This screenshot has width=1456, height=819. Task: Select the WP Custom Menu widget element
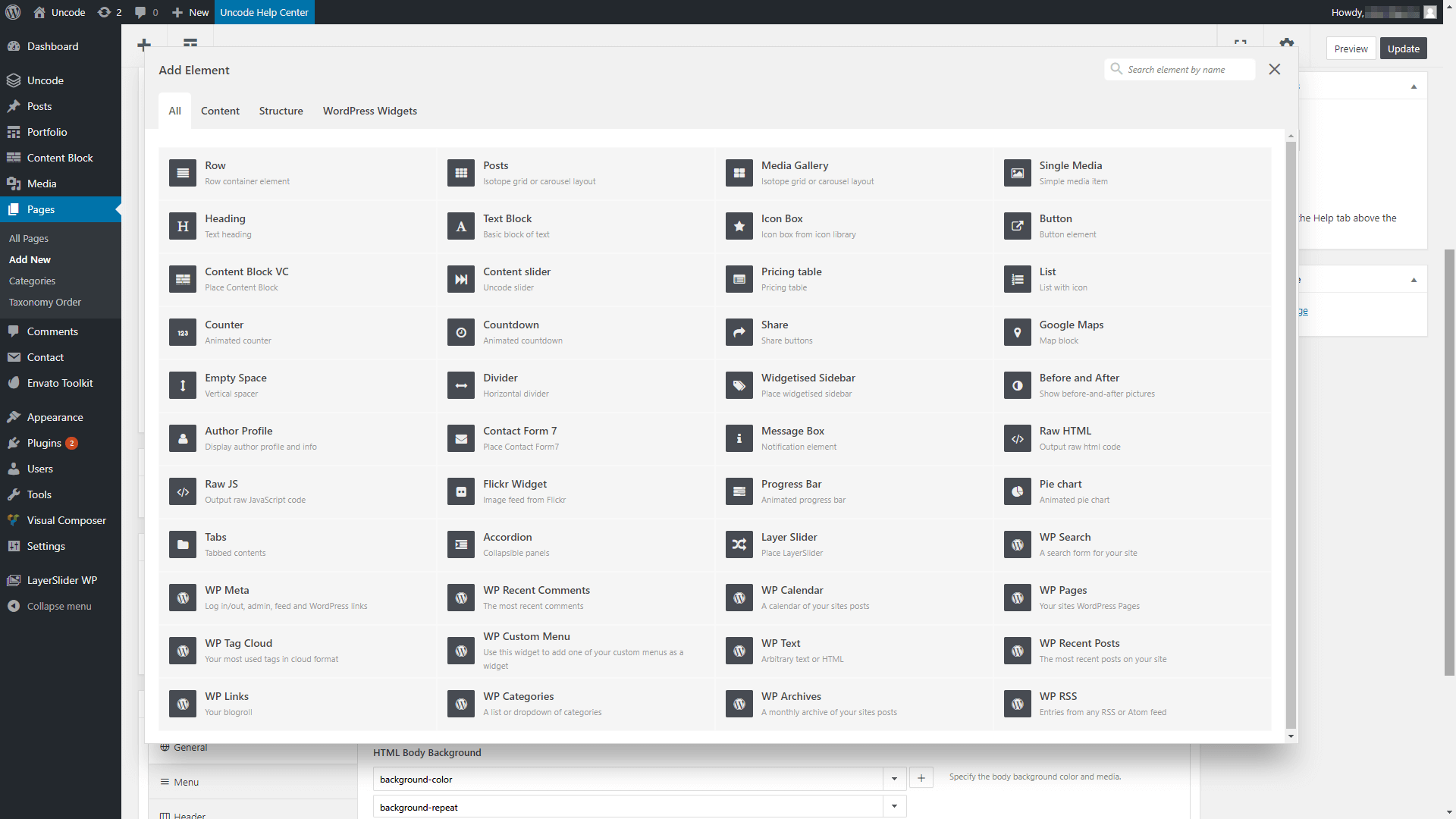point(576,651)
